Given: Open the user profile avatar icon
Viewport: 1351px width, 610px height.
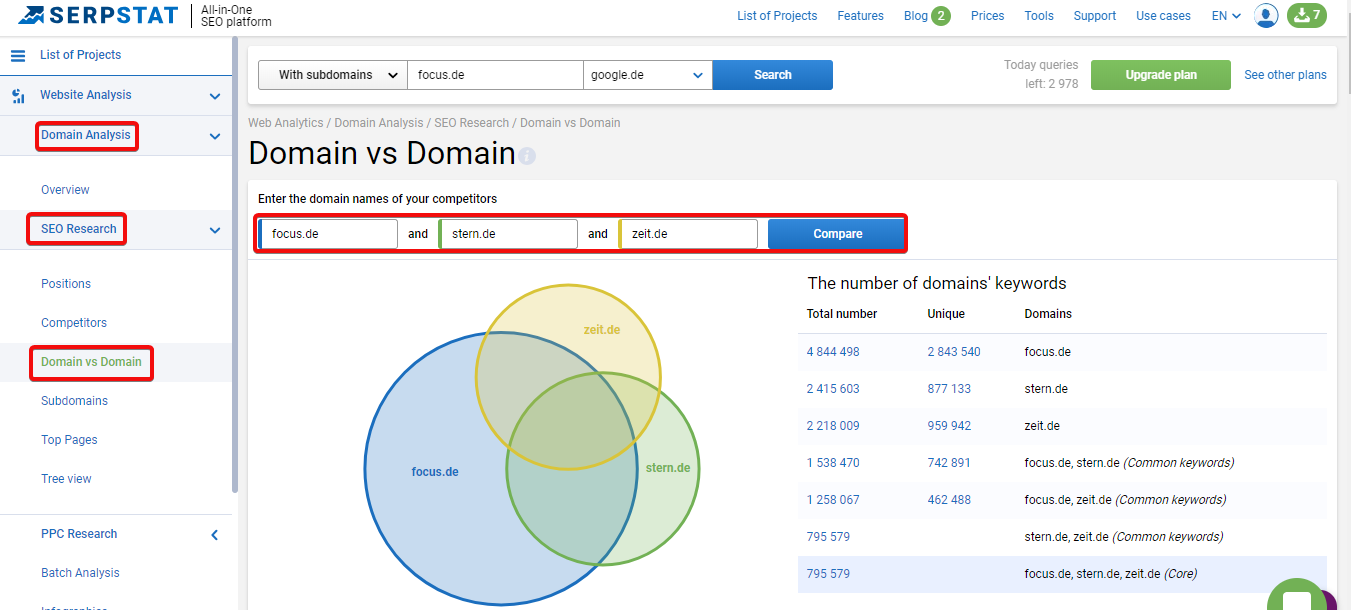Looking at the screenshot, I should pos(1266,15).
